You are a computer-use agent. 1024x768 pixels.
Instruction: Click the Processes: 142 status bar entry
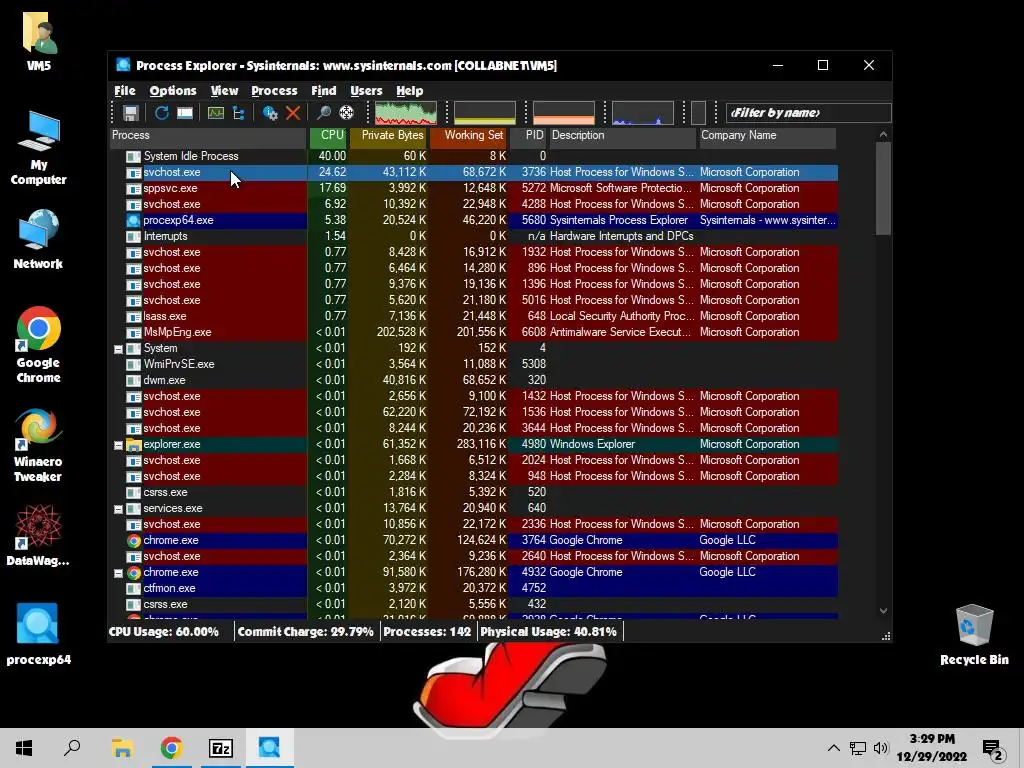427,632
